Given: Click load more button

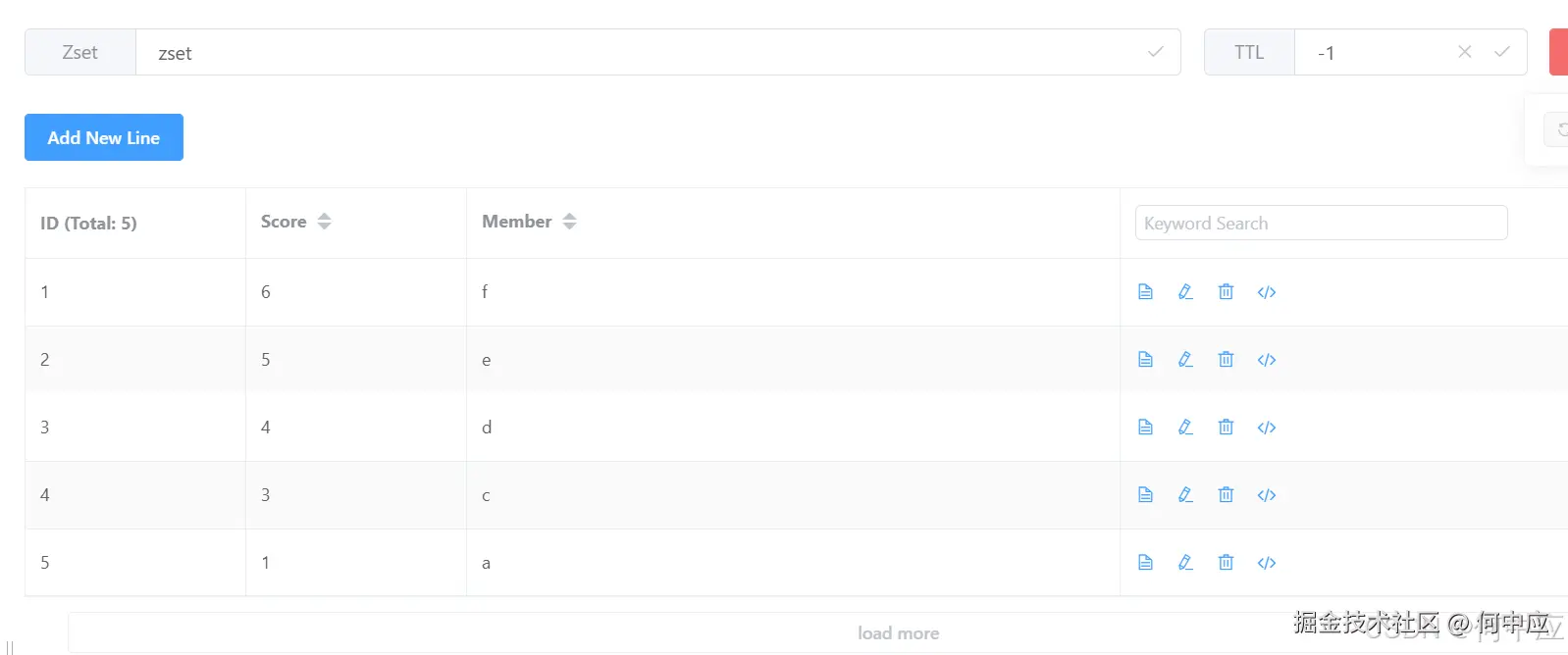Looking at the screenshot, I should [x=898, y=633].
